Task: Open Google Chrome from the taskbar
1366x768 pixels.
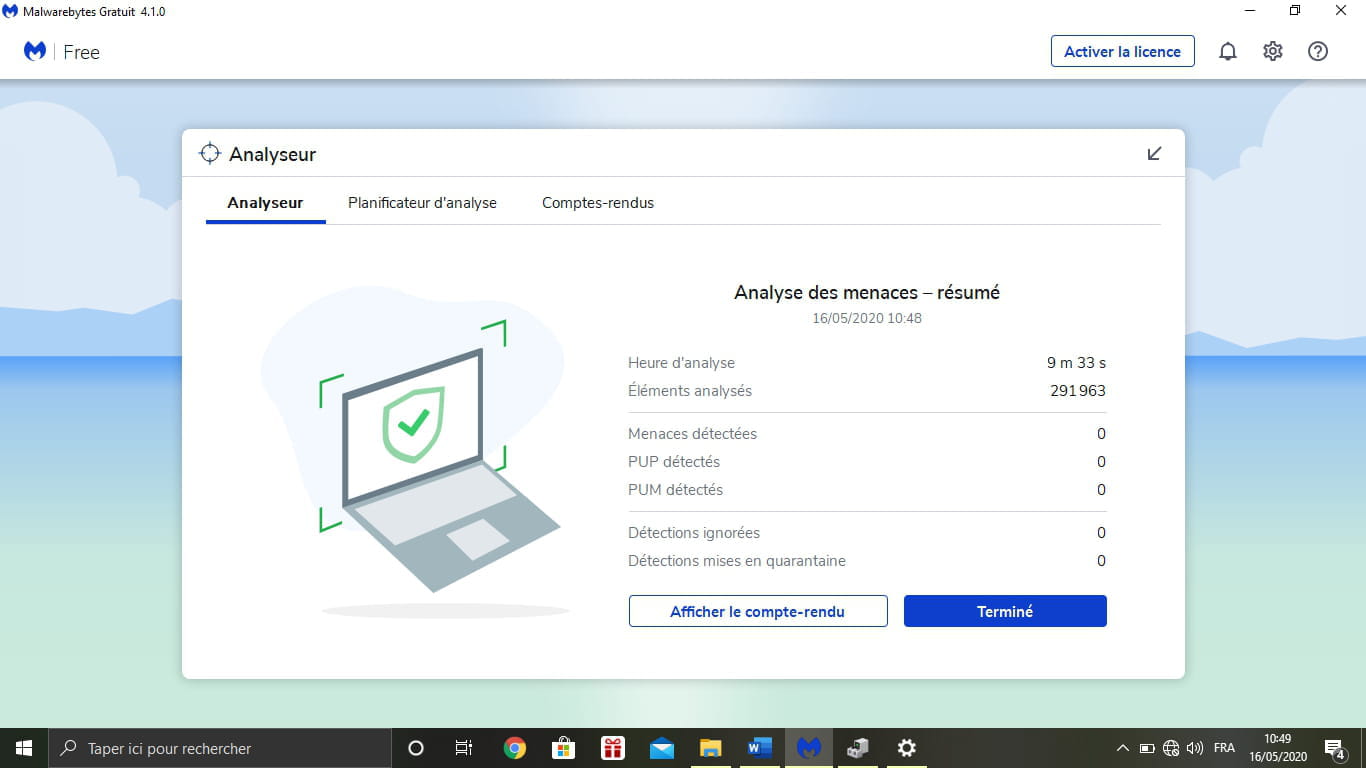Action: (515, 748)
